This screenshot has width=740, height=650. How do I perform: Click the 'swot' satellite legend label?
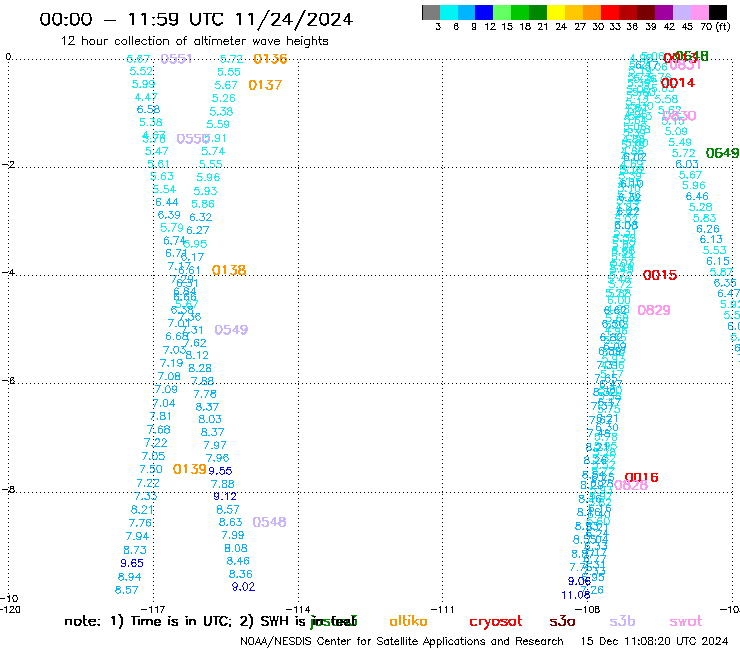click(x=686, y=622)
